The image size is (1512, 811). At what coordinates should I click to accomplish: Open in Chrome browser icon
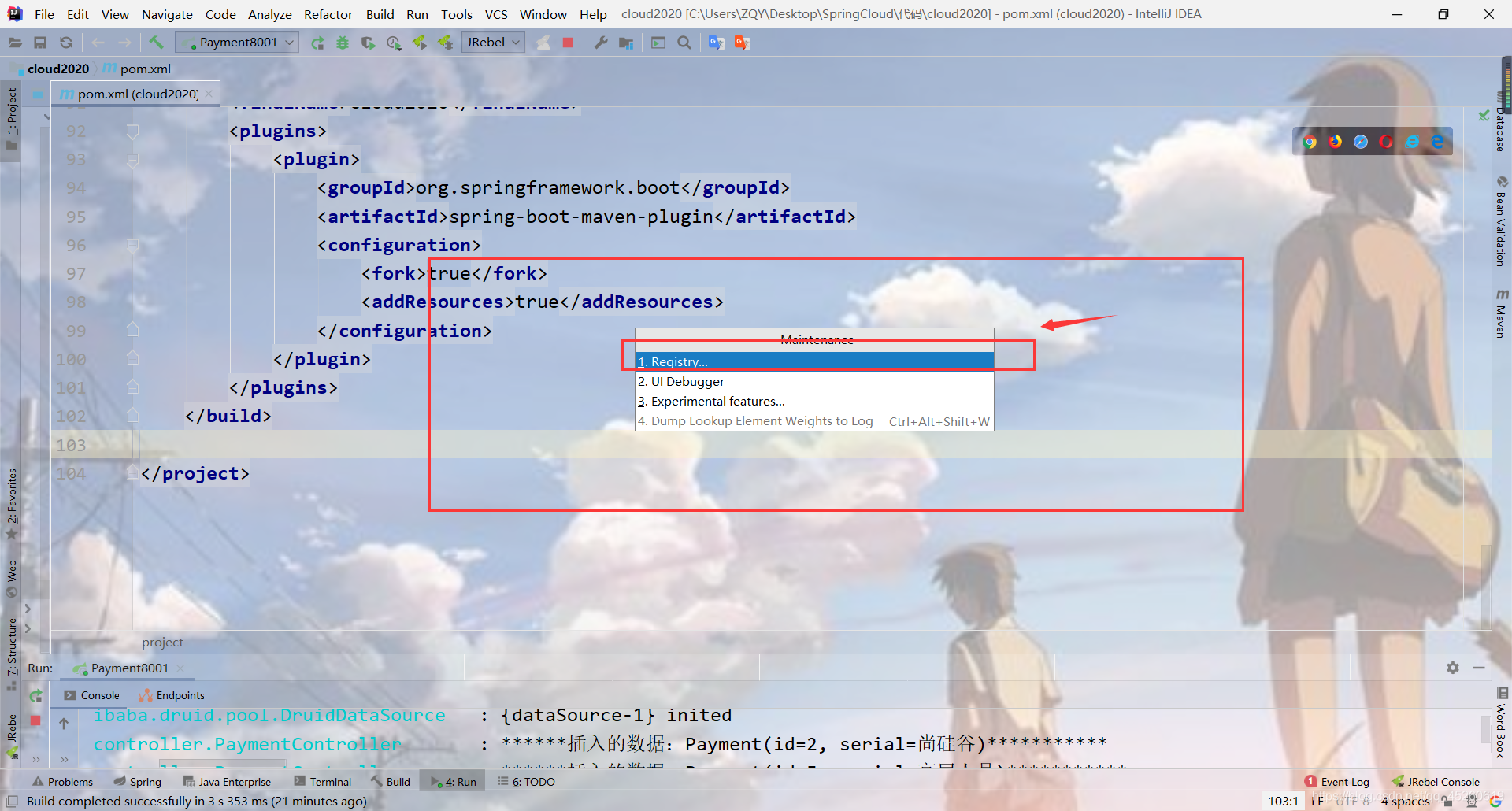(1310, 142)
